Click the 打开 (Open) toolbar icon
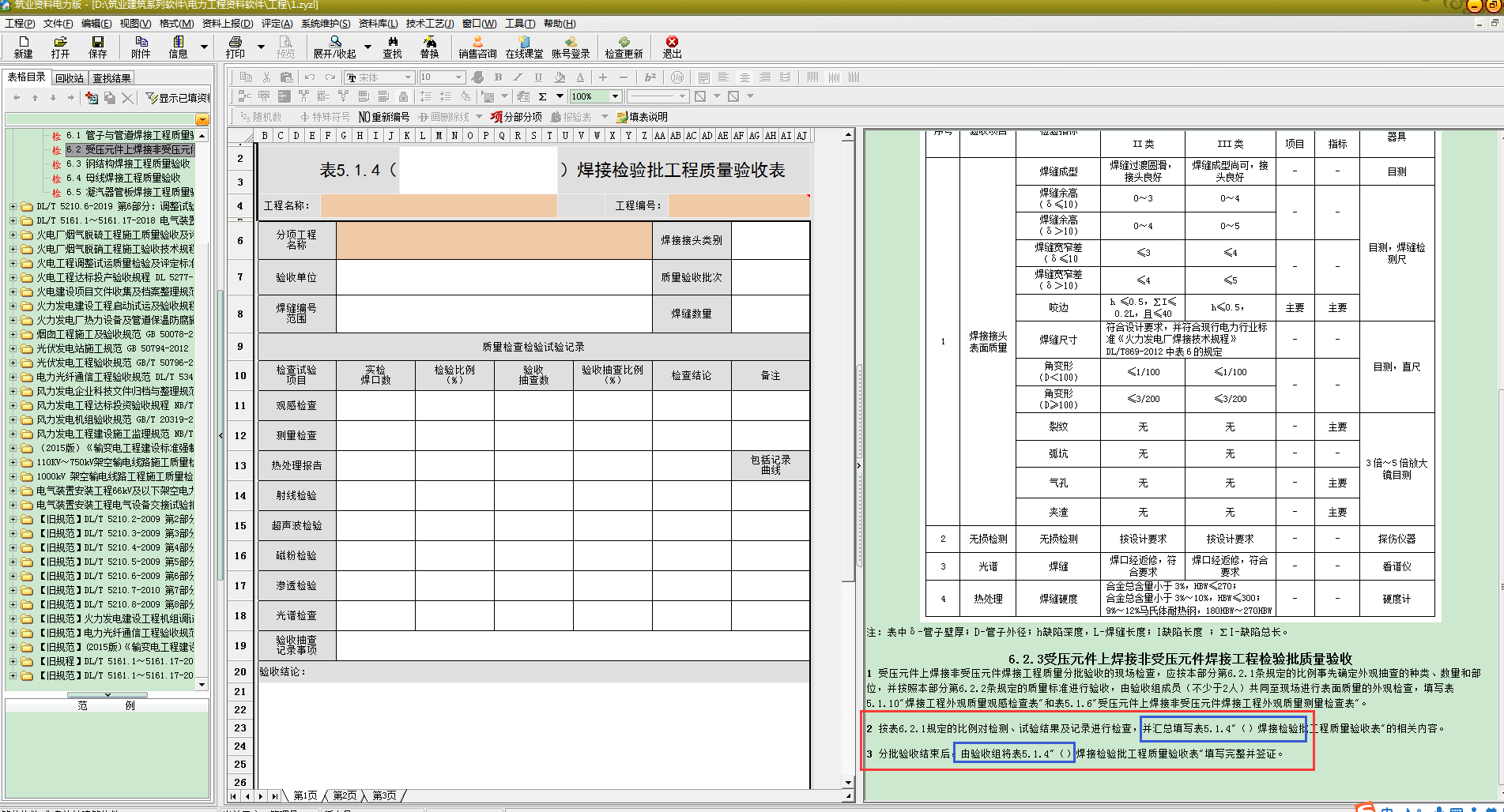 click(60, 47)
